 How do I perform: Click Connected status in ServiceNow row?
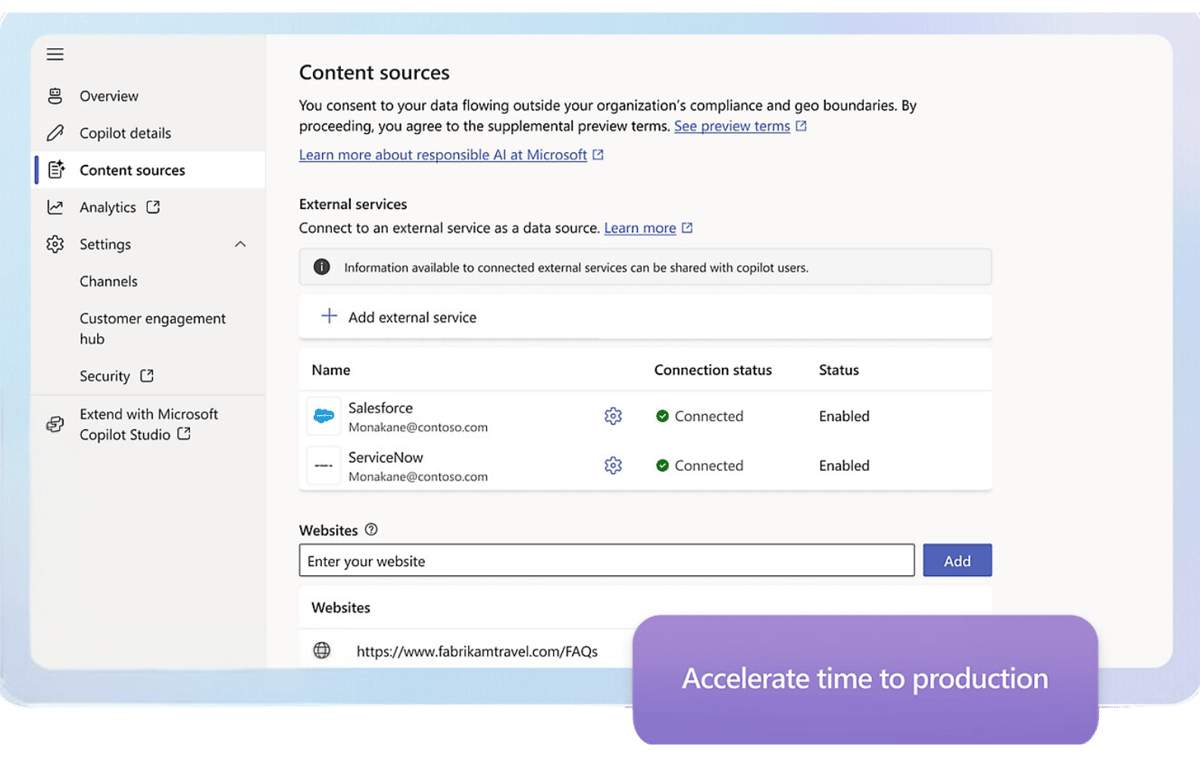tap(709, 465)
